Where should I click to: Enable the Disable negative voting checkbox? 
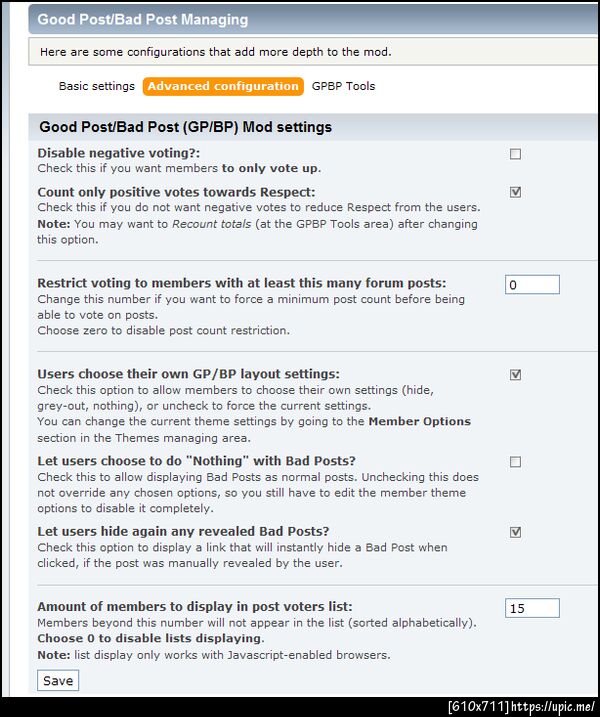tap(515, 154)
